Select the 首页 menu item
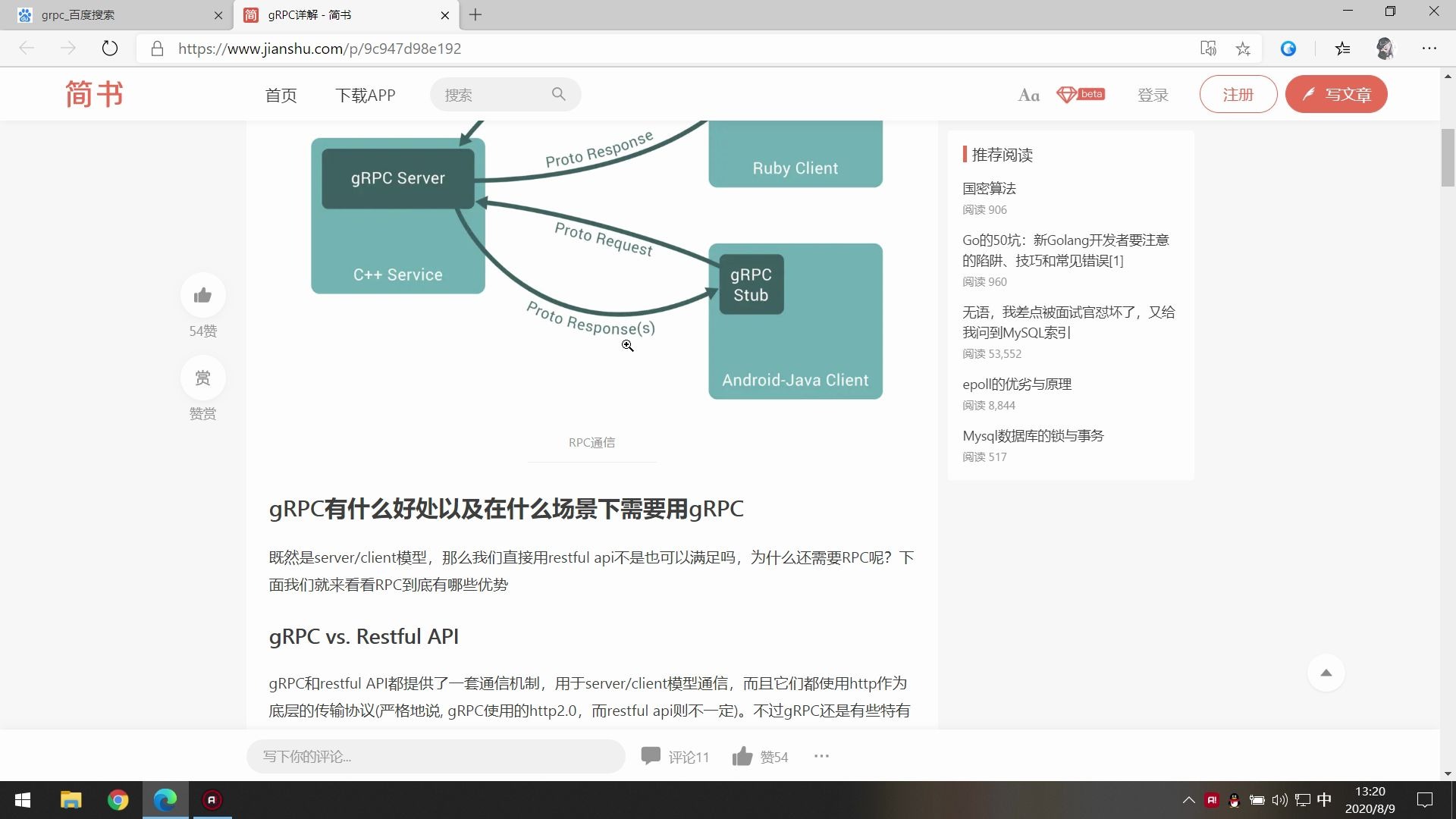The width and height of the screenshot is (1456, 819). click(280, 94)
